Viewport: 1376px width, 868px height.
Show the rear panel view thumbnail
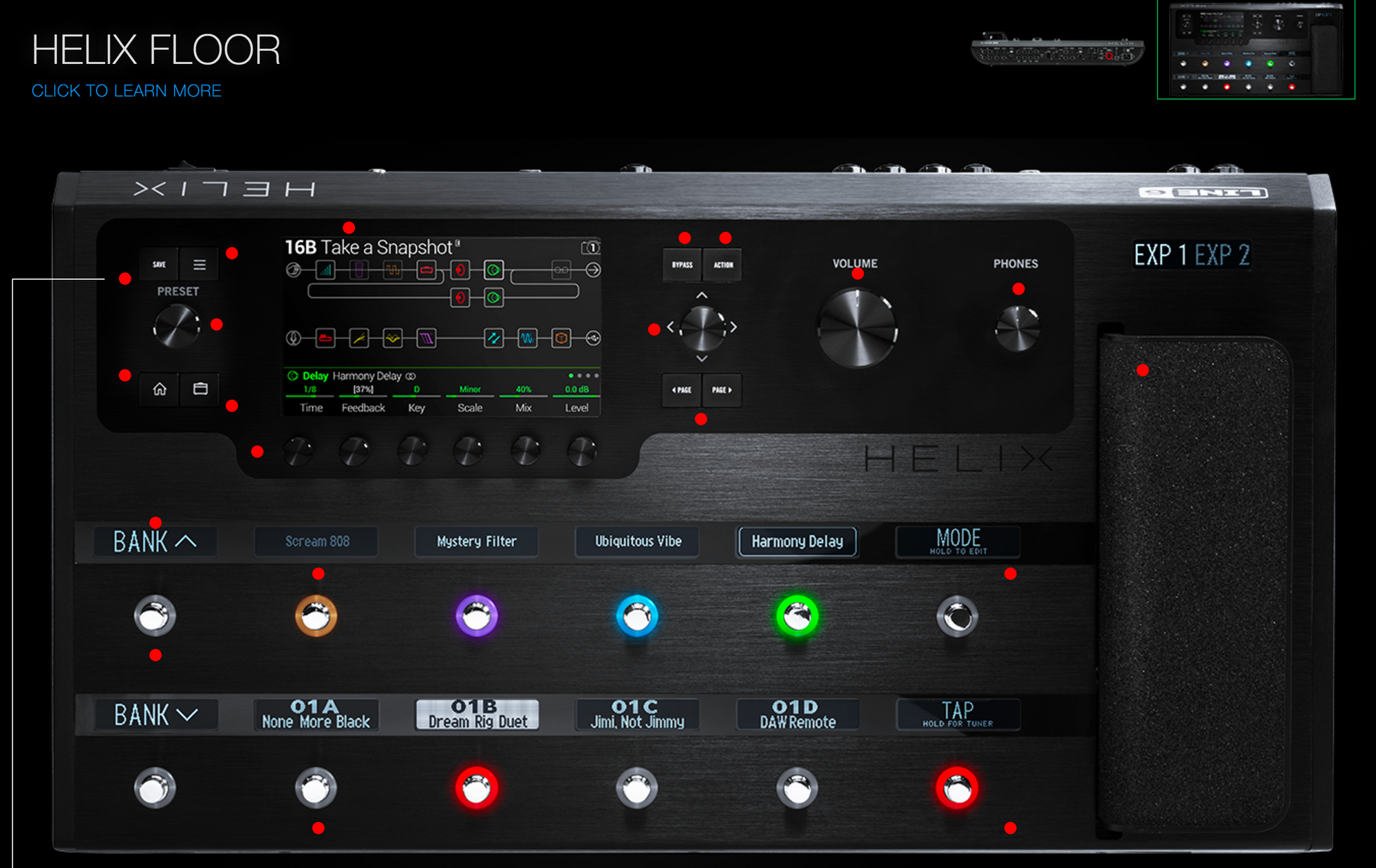pyautogui.click(x=1057, y=50)
